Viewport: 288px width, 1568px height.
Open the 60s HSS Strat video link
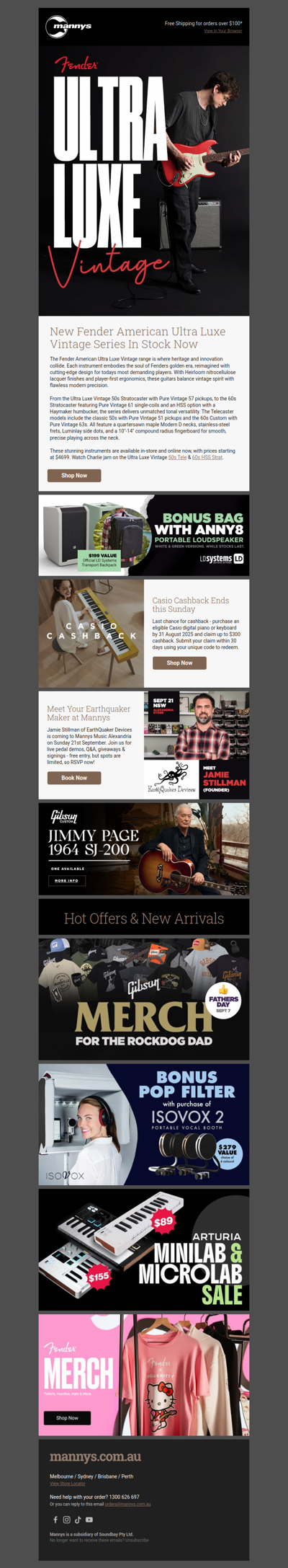click(x=207, y=457)
